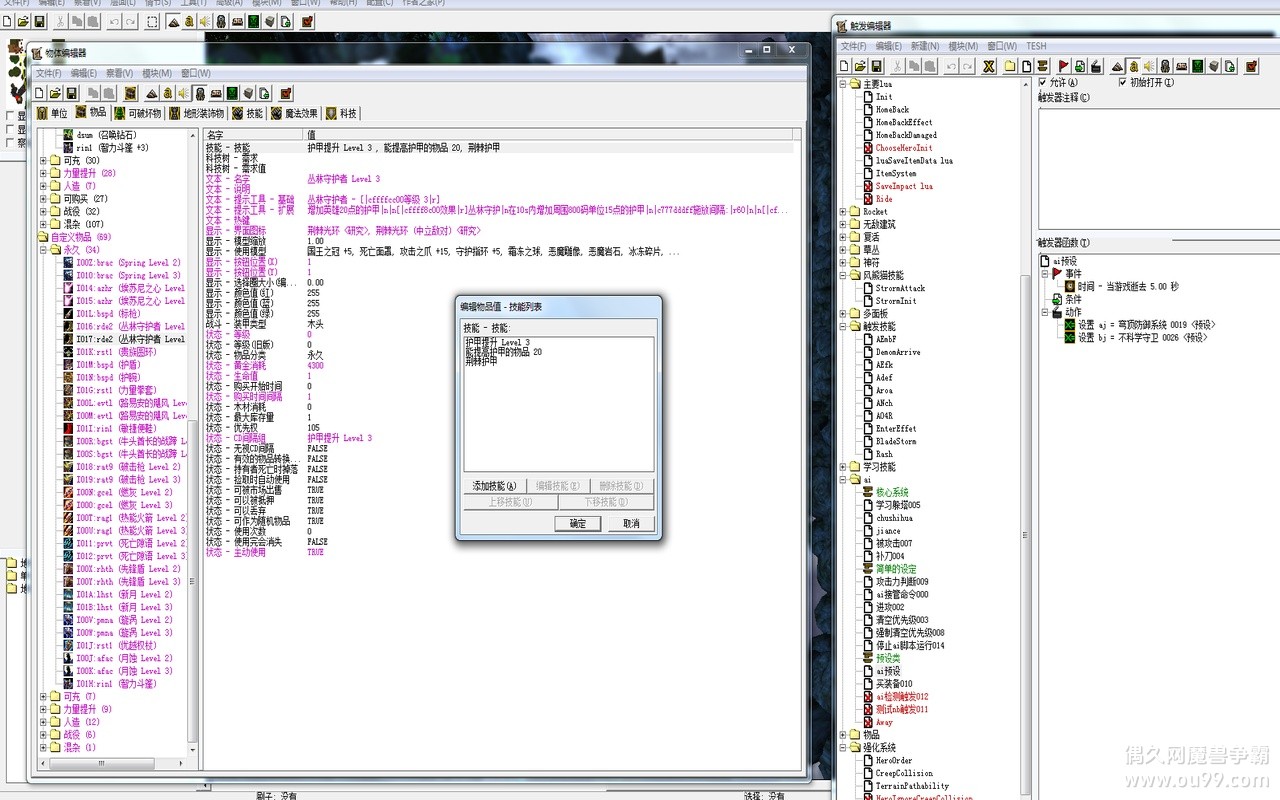
Task: Open Terrain Editor from Object Editor toolbar
Action: point(151,93)
